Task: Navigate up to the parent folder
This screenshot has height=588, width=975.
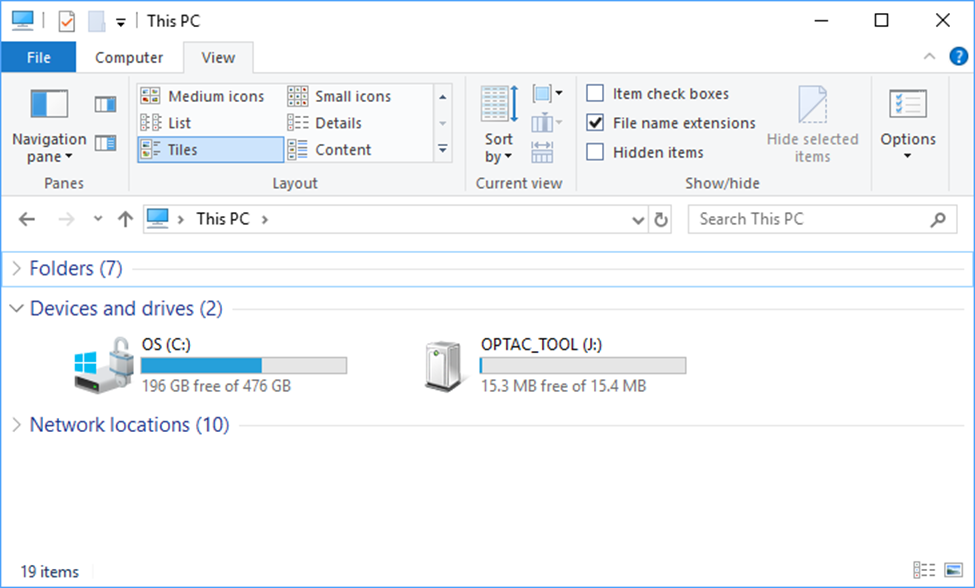Action: 125,218
